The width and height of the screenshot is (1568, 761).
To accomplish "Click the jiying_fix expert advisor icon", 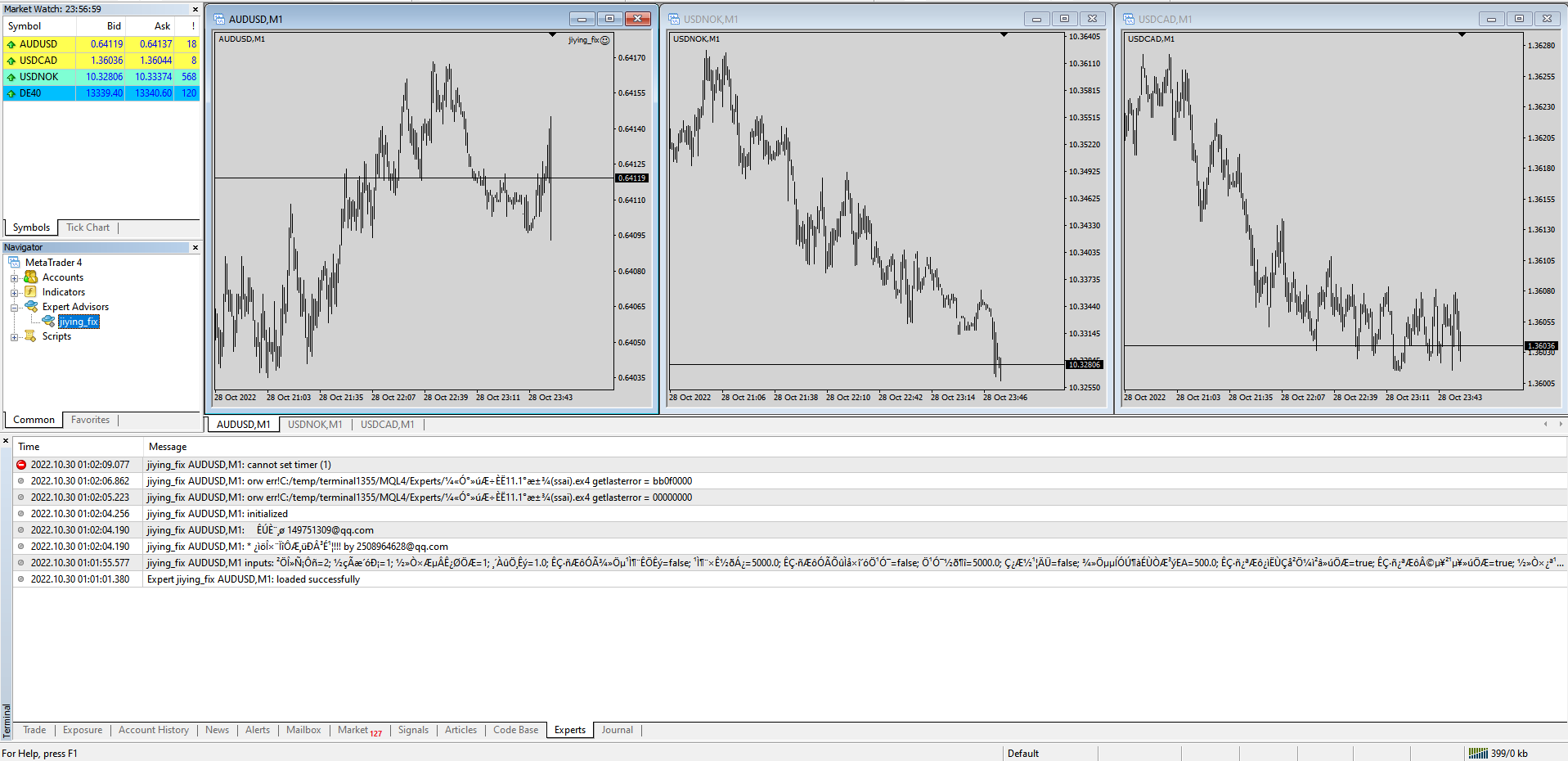I will click(x=48, y=322).
